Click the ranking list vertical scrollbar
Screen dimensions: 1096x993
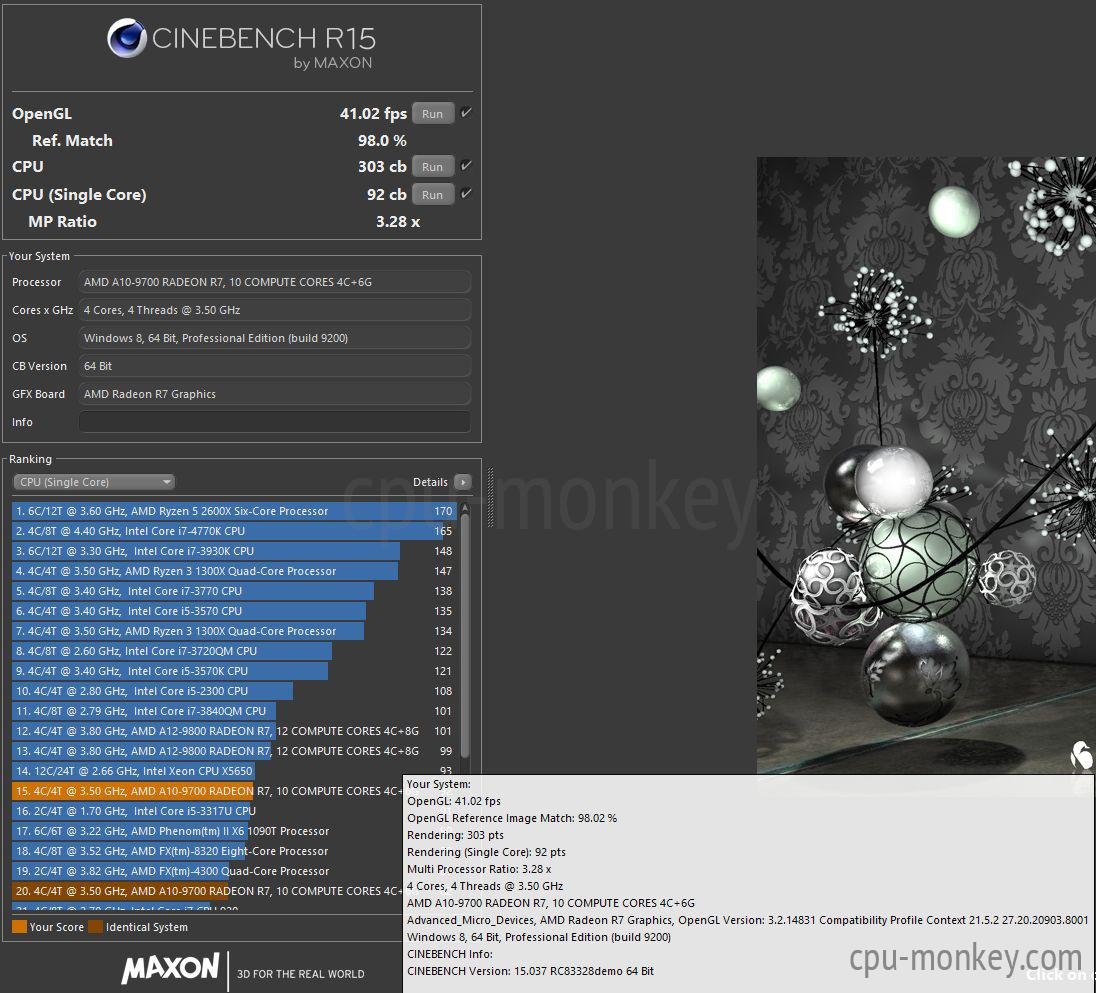(465, 636)
